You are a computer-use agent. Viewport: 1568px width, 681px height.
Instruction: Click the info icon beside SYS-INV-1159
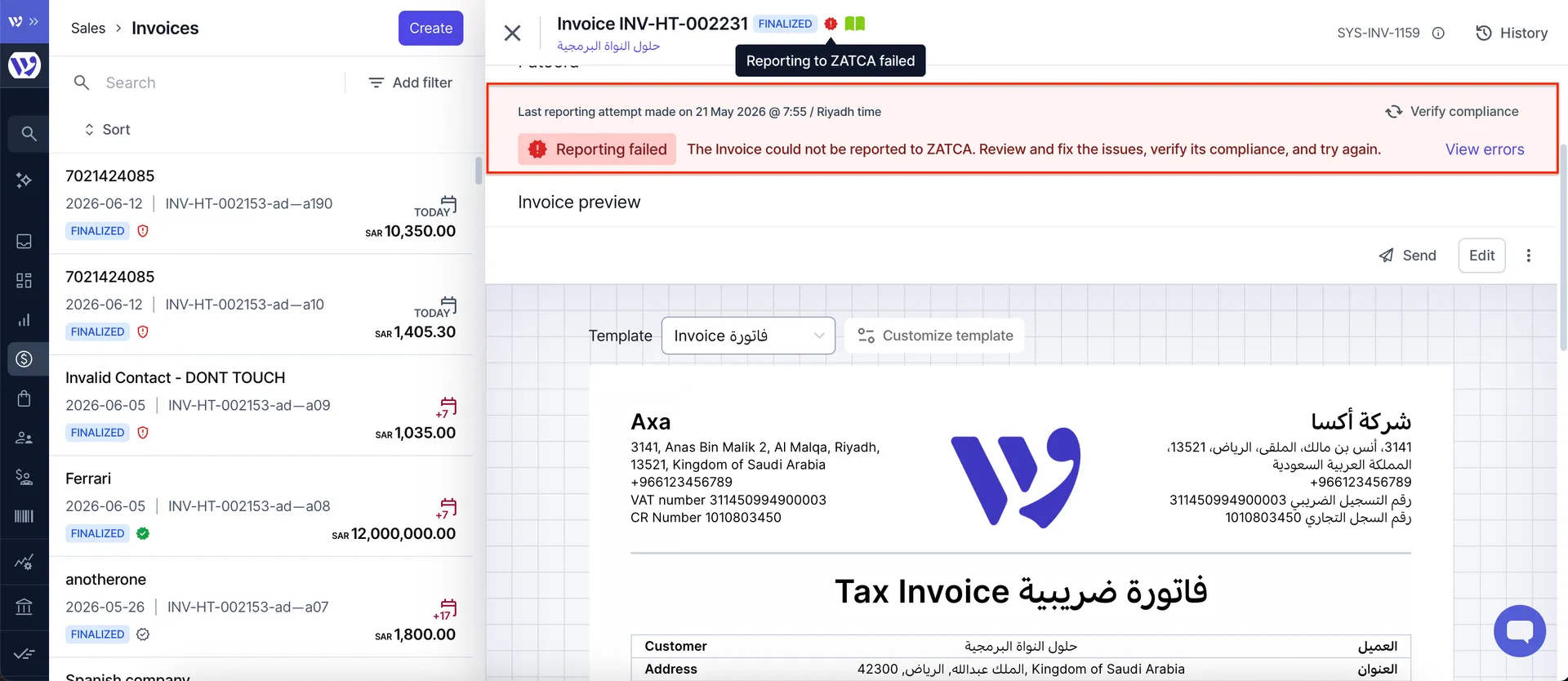click(1438, 33)
